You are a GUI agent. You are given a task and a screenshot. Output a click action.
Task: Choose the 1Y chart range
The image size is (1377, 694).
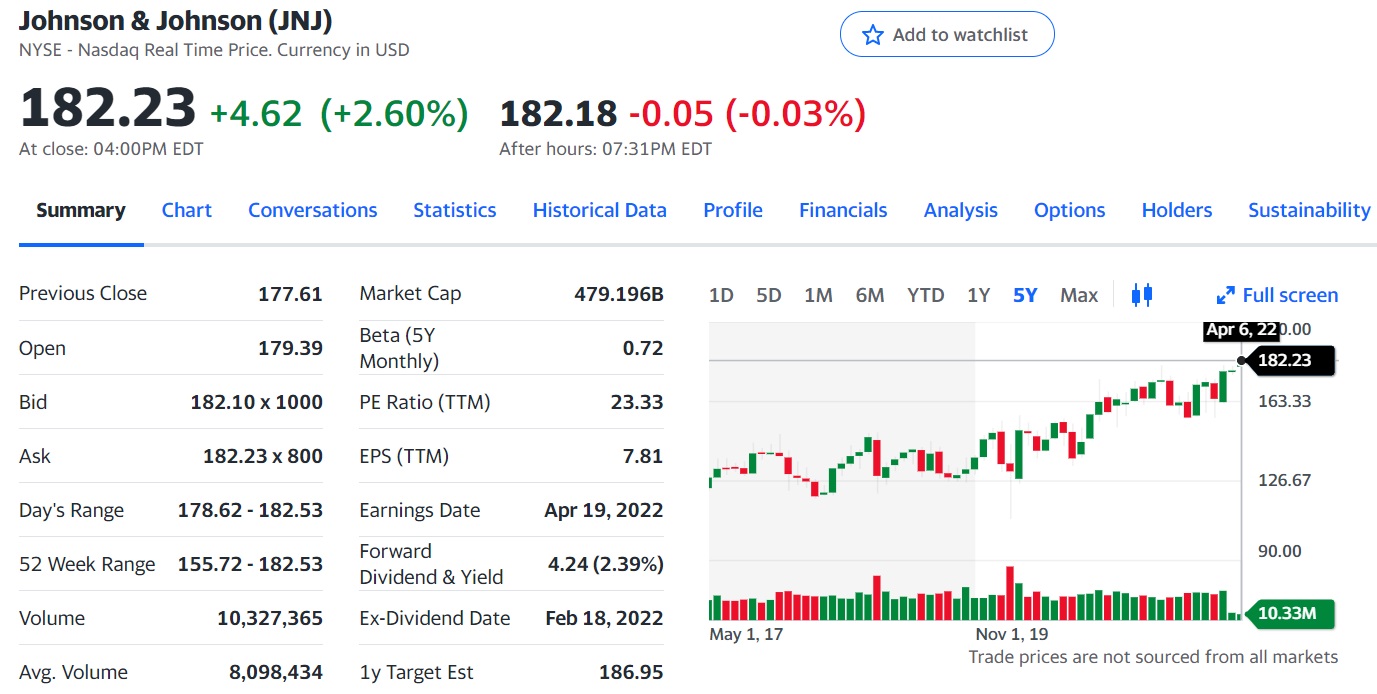(978, 295)
